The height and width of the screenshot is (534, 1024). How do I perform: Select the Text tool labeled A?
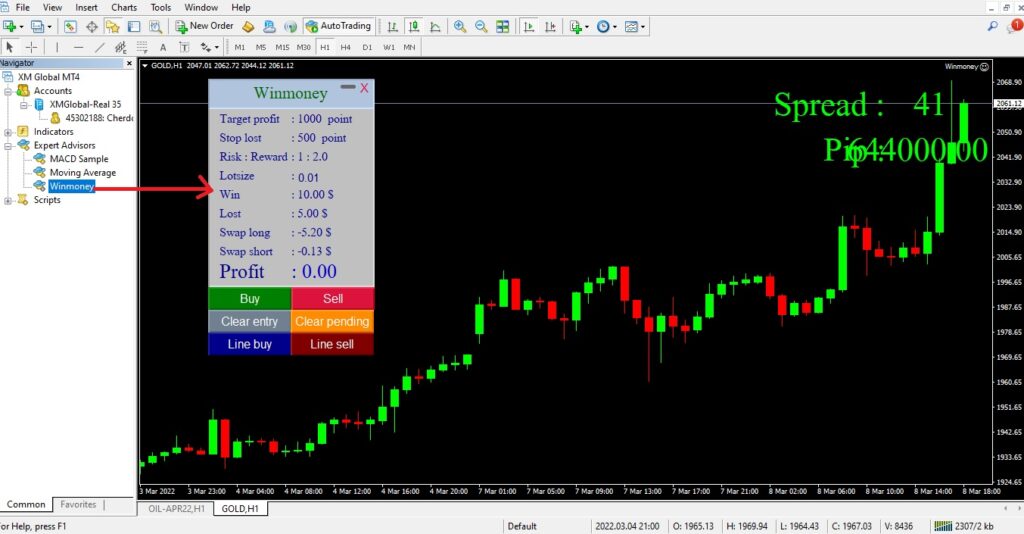(163, 47)
